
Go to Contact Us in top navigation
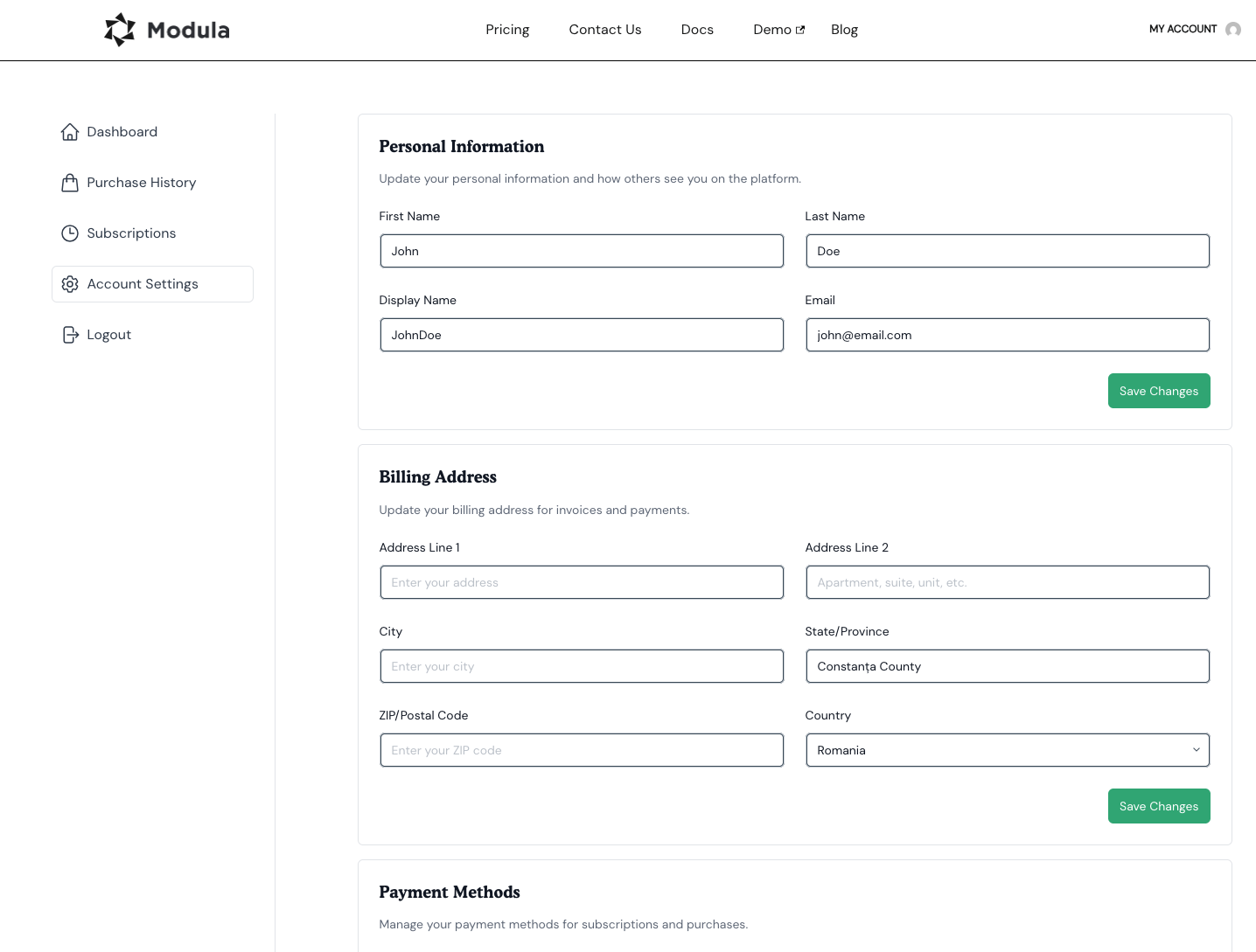(604, 30)
